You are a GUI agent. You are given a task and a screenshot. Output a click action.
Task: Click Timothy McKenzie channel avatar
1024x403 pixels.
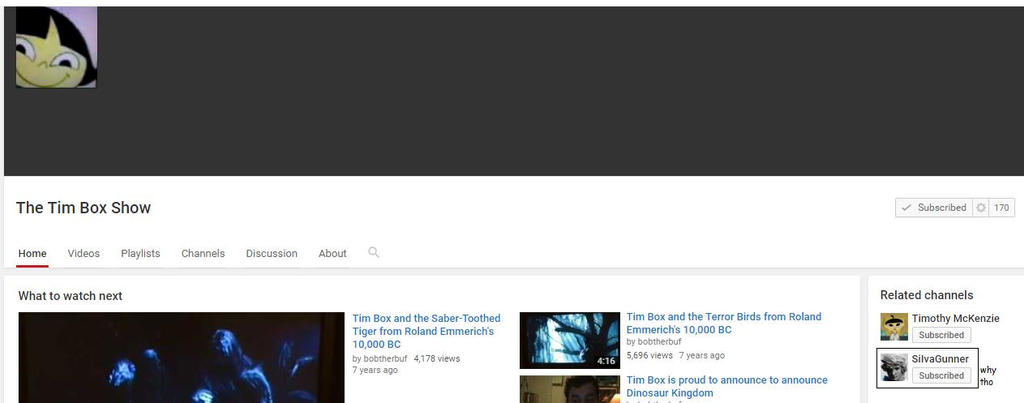pyautogui.click(x=894, y=327)
